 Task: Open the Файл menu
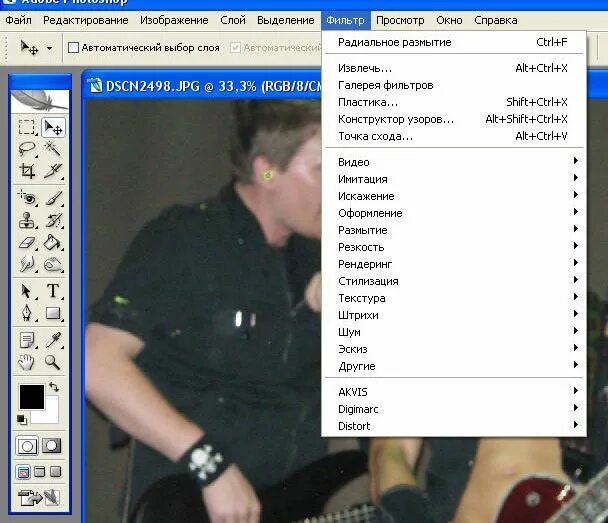(18, 20)
